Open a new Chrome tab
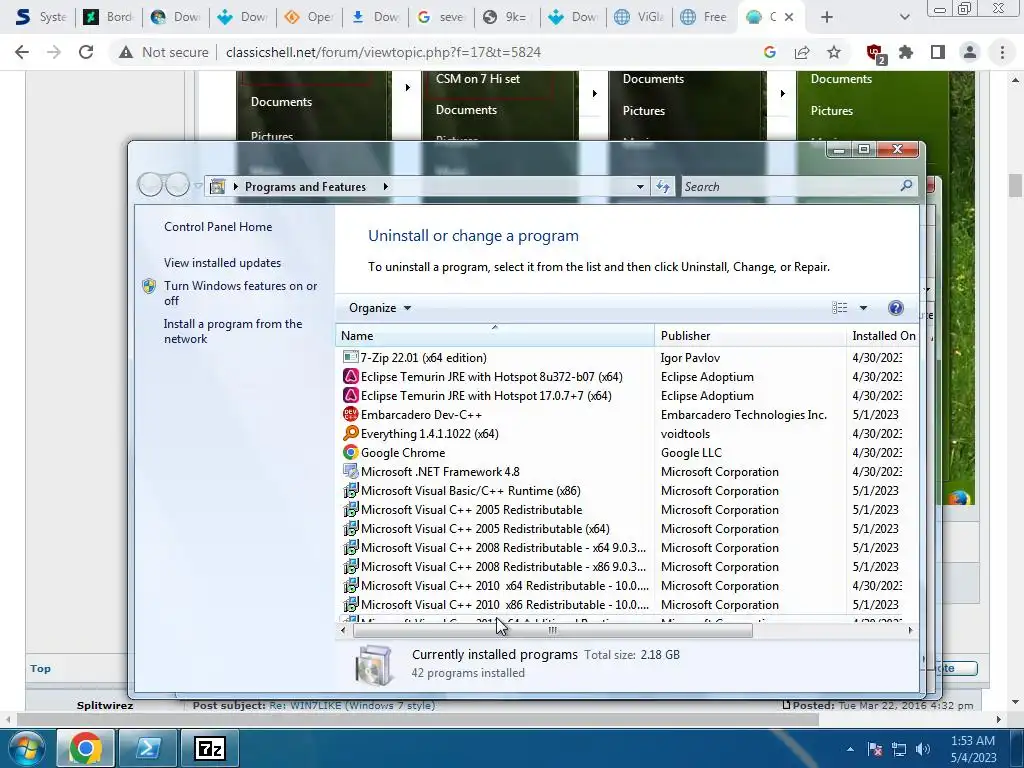The width and height of the screenshot is (1024, 768). coord(827,17)
